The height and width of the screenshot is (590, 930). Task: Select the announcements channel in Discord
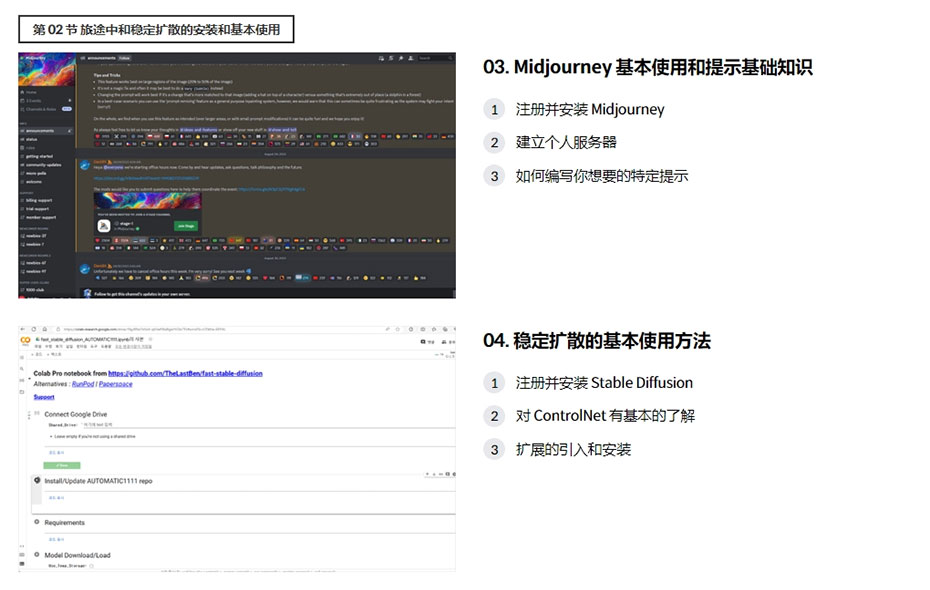pos(46,130)
